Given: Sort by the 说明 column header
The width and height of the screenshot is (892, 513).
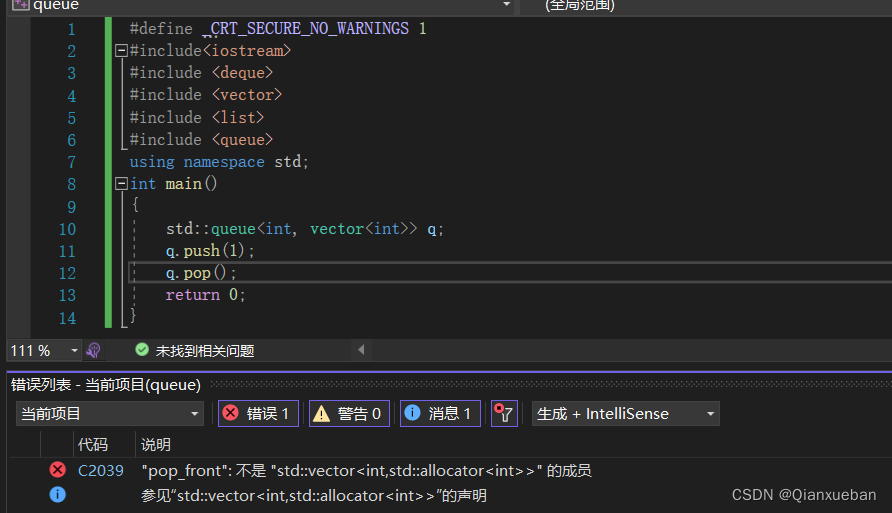Looking at the screenshot, I should pyautogui.click(x=155, y=445).
